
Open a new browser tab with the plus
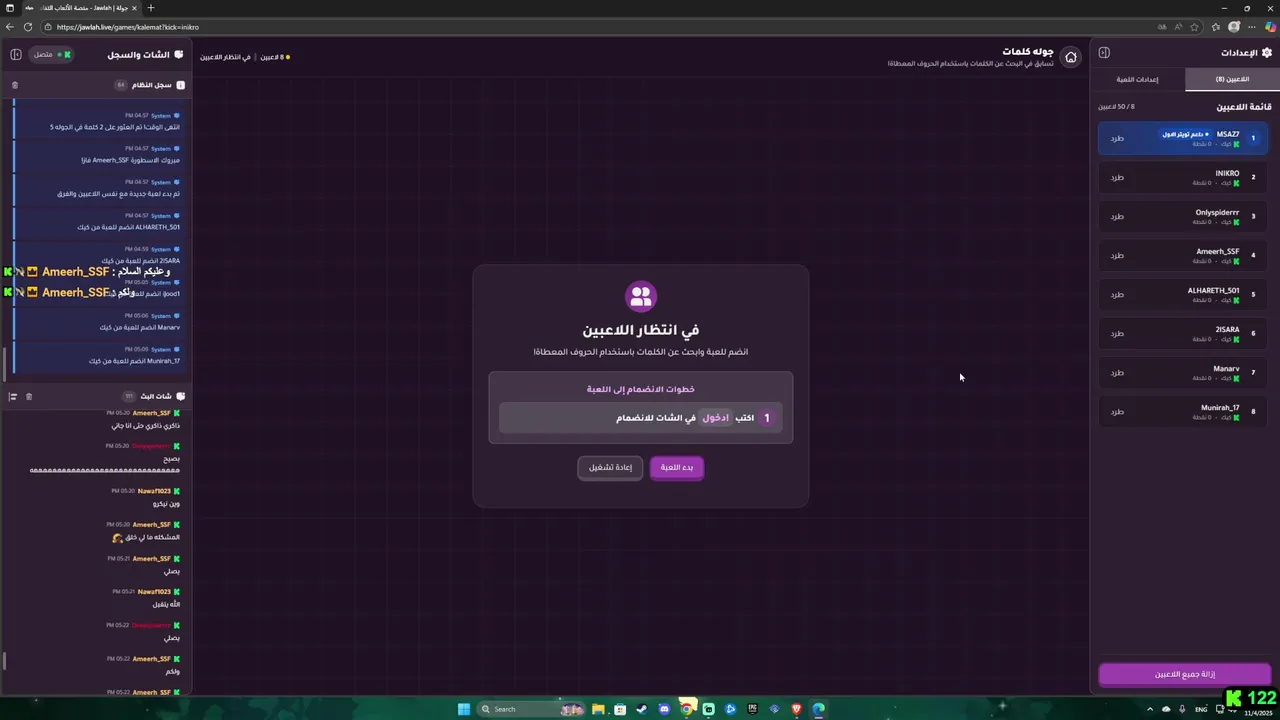coord(151,8)
